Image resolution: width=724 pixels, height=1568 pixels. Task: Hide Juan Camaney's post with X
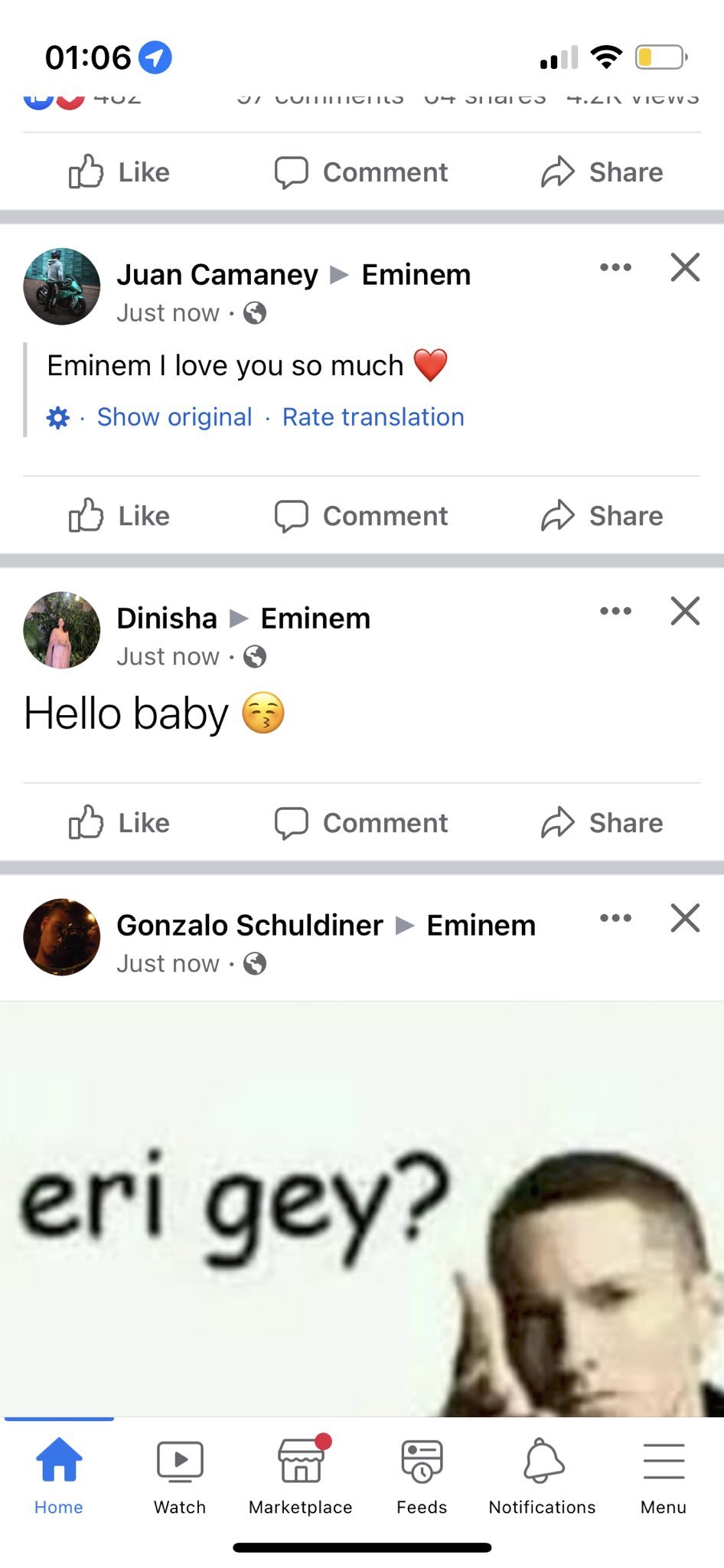pyautogui.click(x=685, y=267)
